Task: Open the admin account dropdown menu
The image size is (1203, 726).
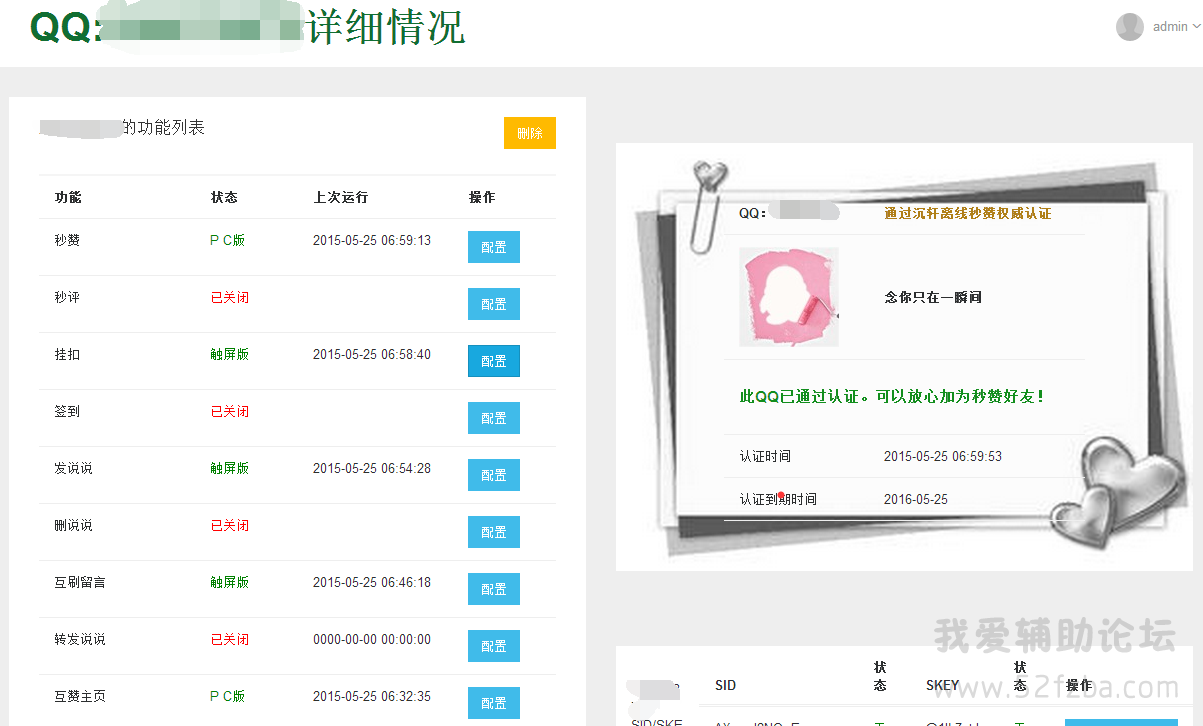Action: tap(1176, 27)
